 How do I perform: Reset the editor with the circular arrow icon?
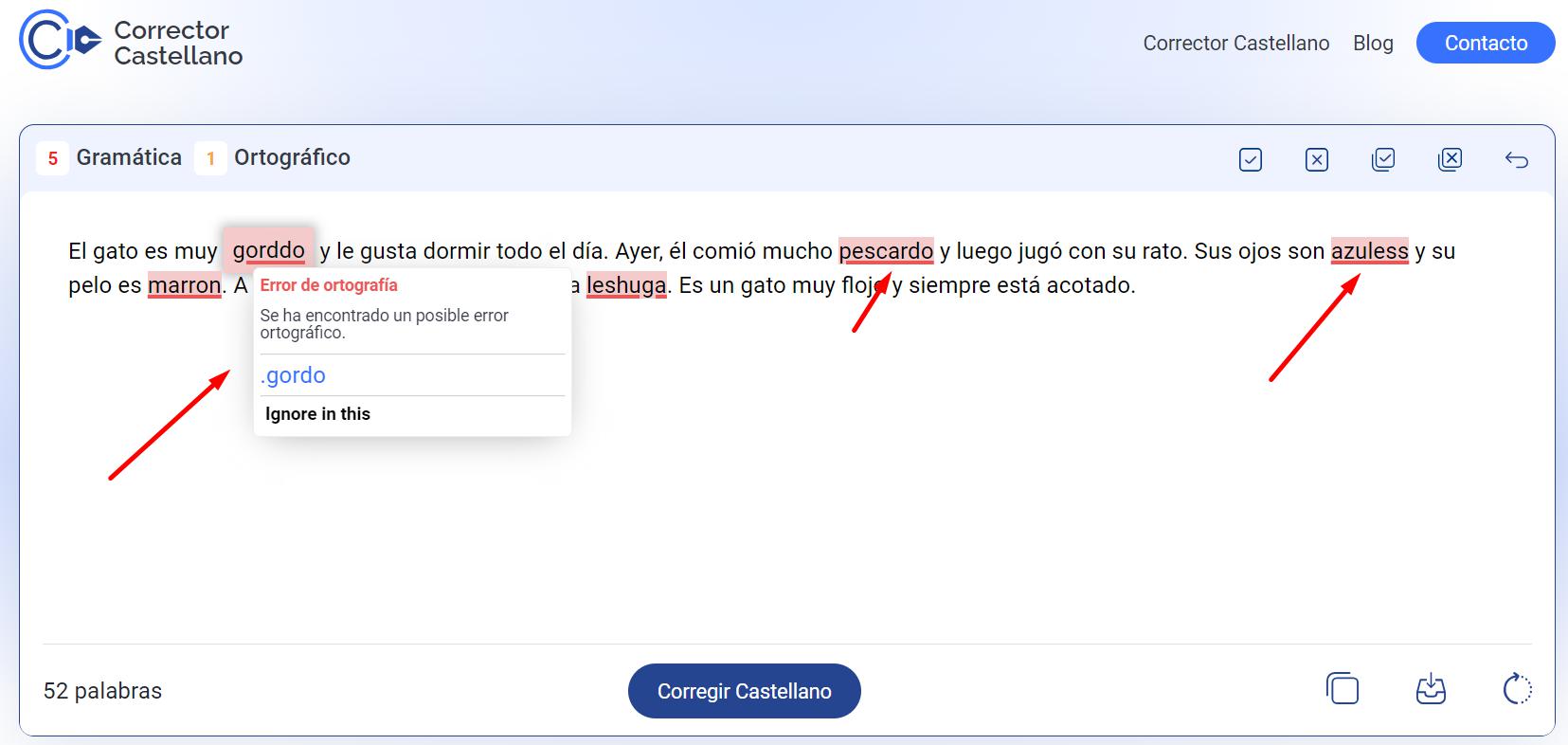click(1517, 689)
